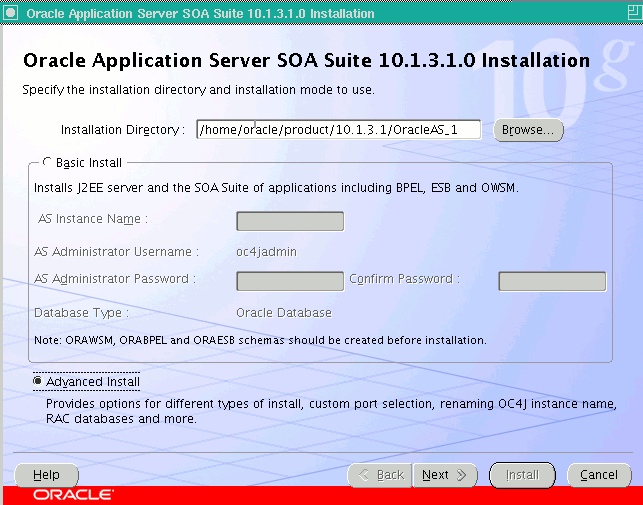Image resolution: width=643 pixels, height=505 pixels.
Task: Click the Advanced Install description text
Action: pyautogui.click(x=331, y=411)
